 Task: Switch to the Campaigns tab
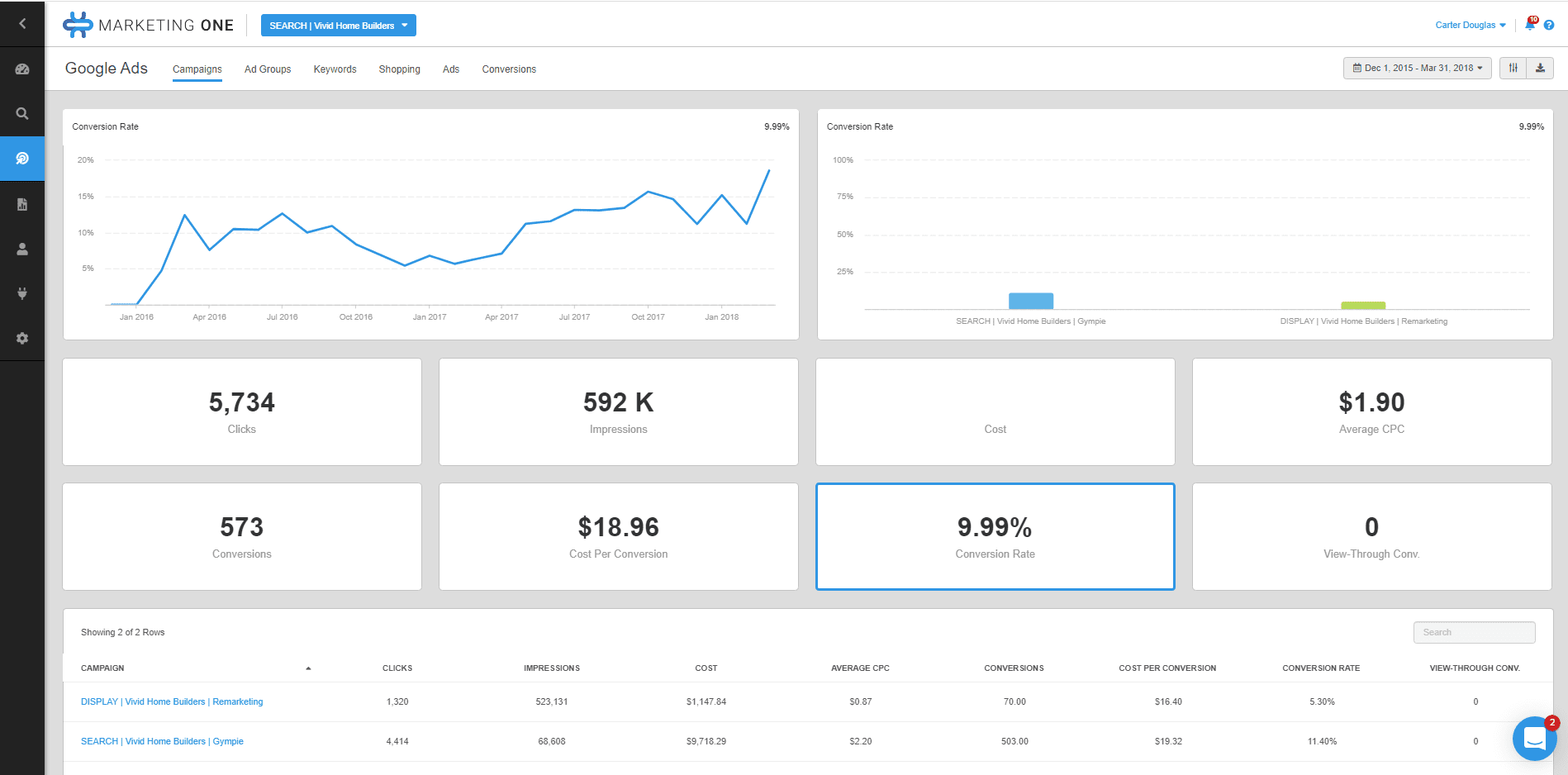(197, 69)
